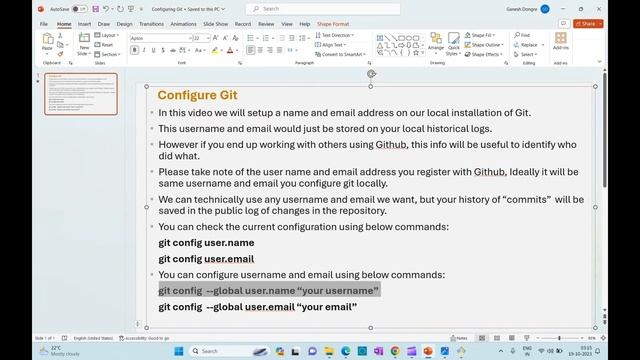Open the Text Direction dropdown
Viewport: 640px width, 360px height.
click(335, 36)
